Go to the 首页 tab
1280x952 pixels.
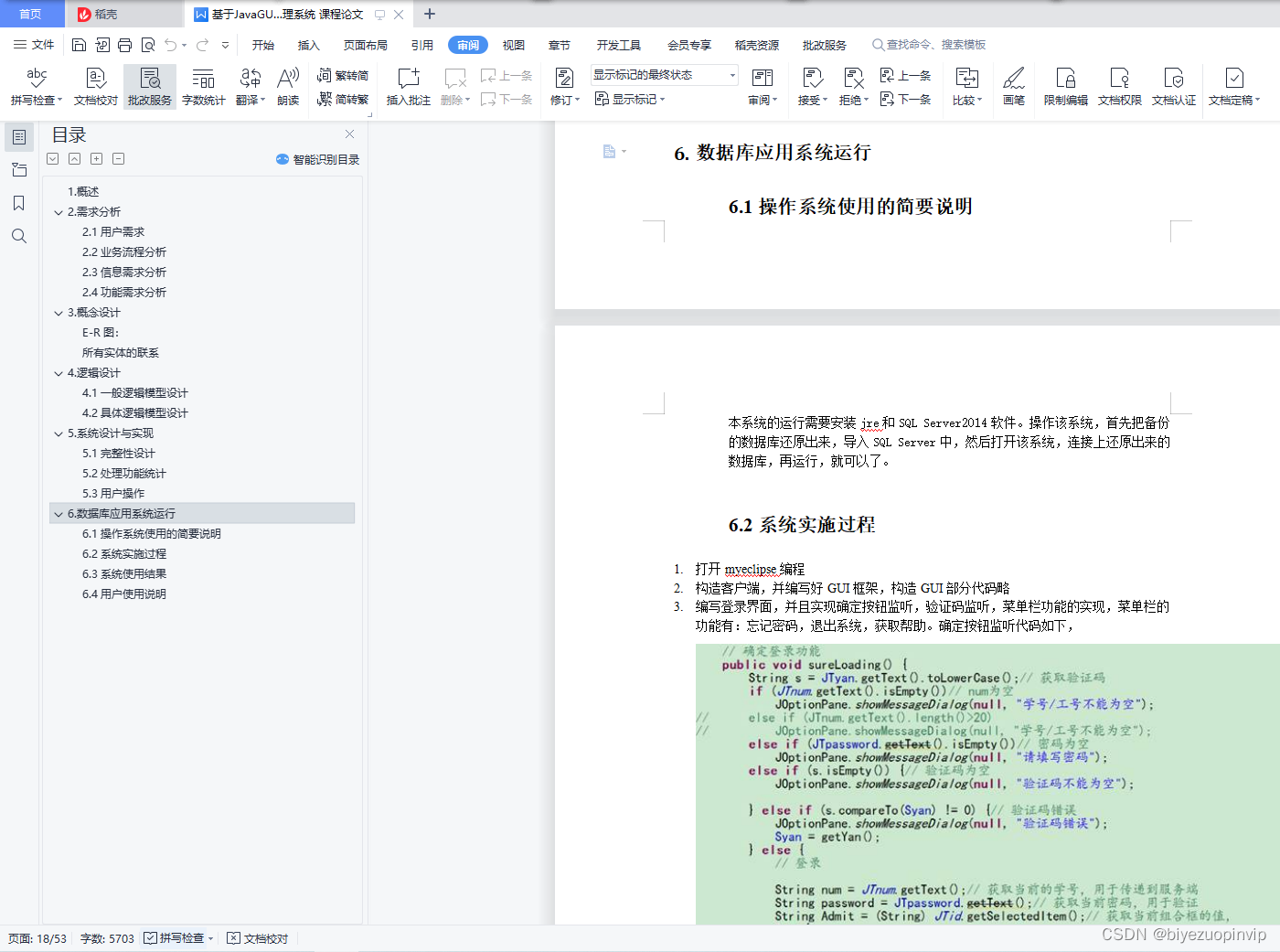31,14
